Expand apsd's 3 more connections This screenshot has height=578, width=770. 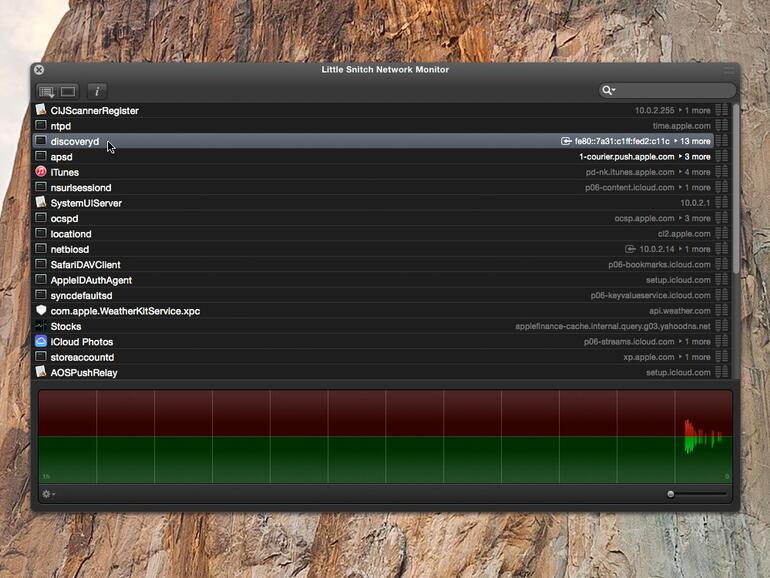(694, 157)
